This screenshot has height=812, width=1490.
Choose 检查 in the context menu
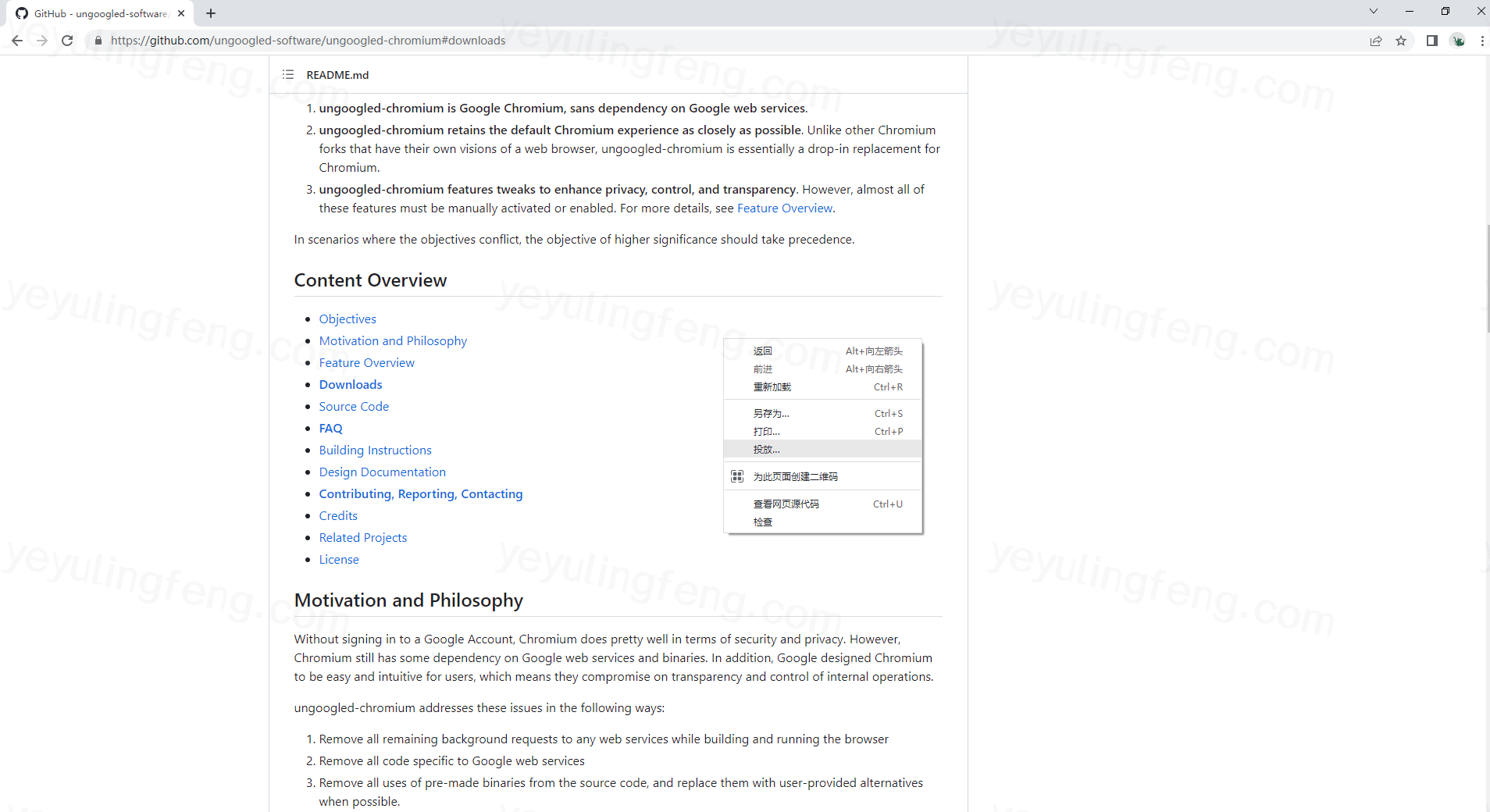[x=823, y=522]
